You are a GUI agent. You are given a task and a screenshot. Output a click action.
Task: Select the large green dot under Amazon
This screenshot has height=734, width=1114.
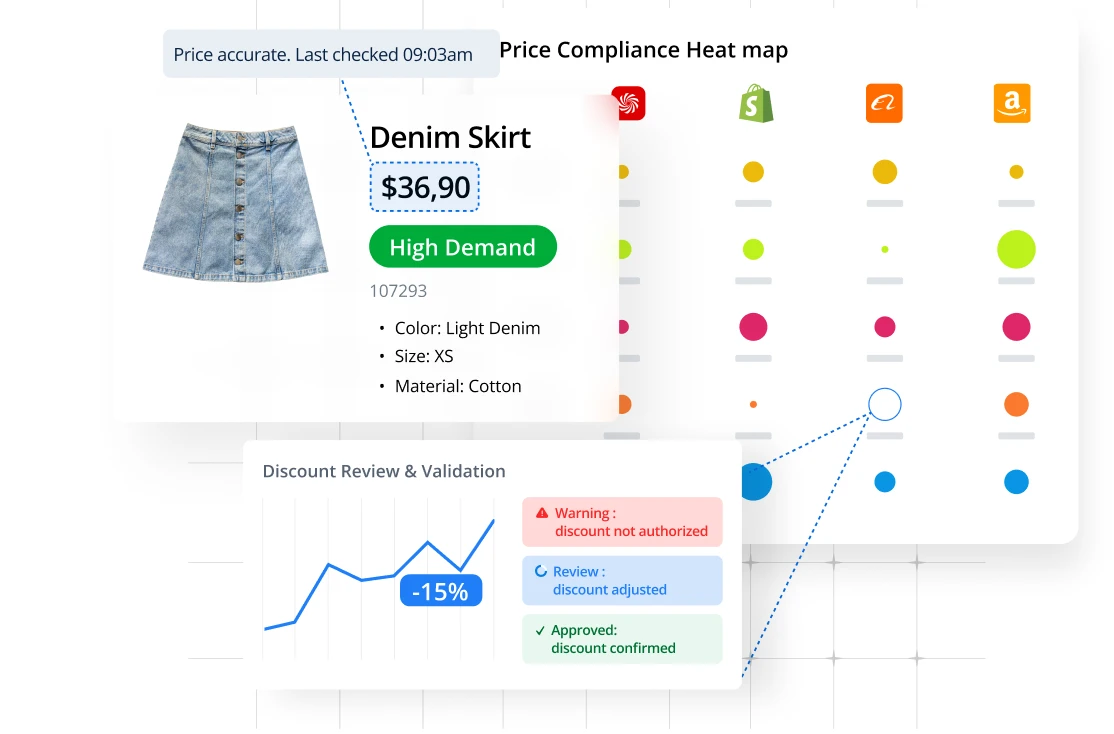coord(1016,249)
